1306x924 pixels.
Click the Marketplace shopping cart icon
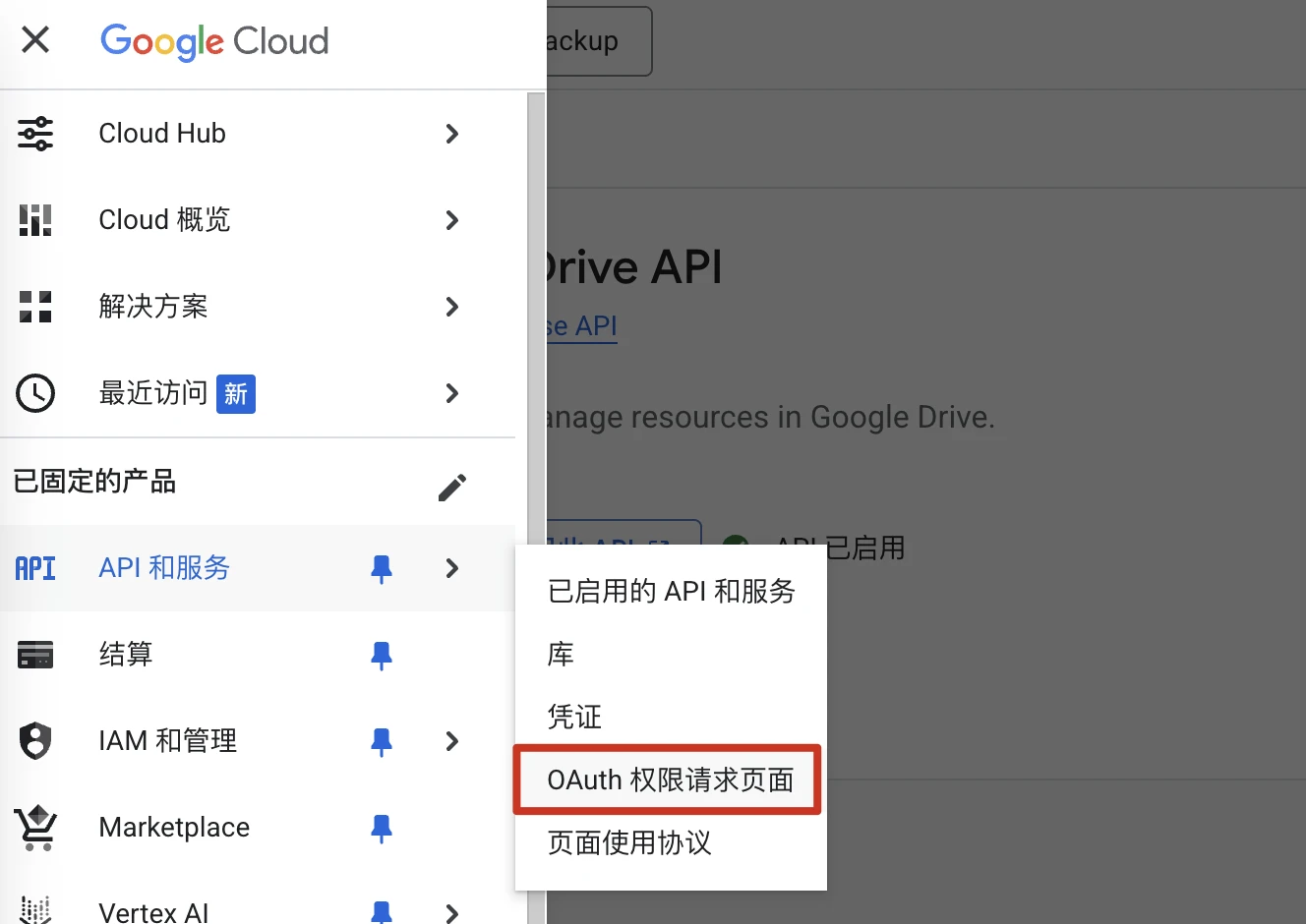coord(35,828)
